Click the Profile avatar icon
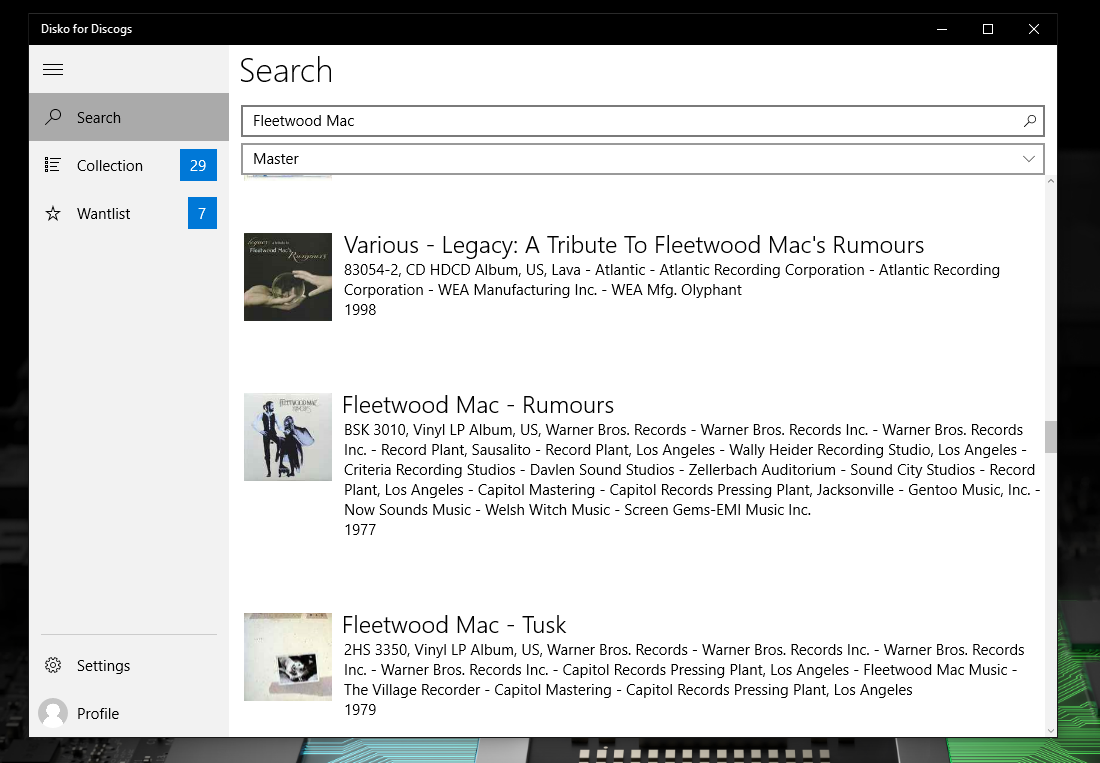The height and width of the screenshot is (763, 1100). point(53,713)
